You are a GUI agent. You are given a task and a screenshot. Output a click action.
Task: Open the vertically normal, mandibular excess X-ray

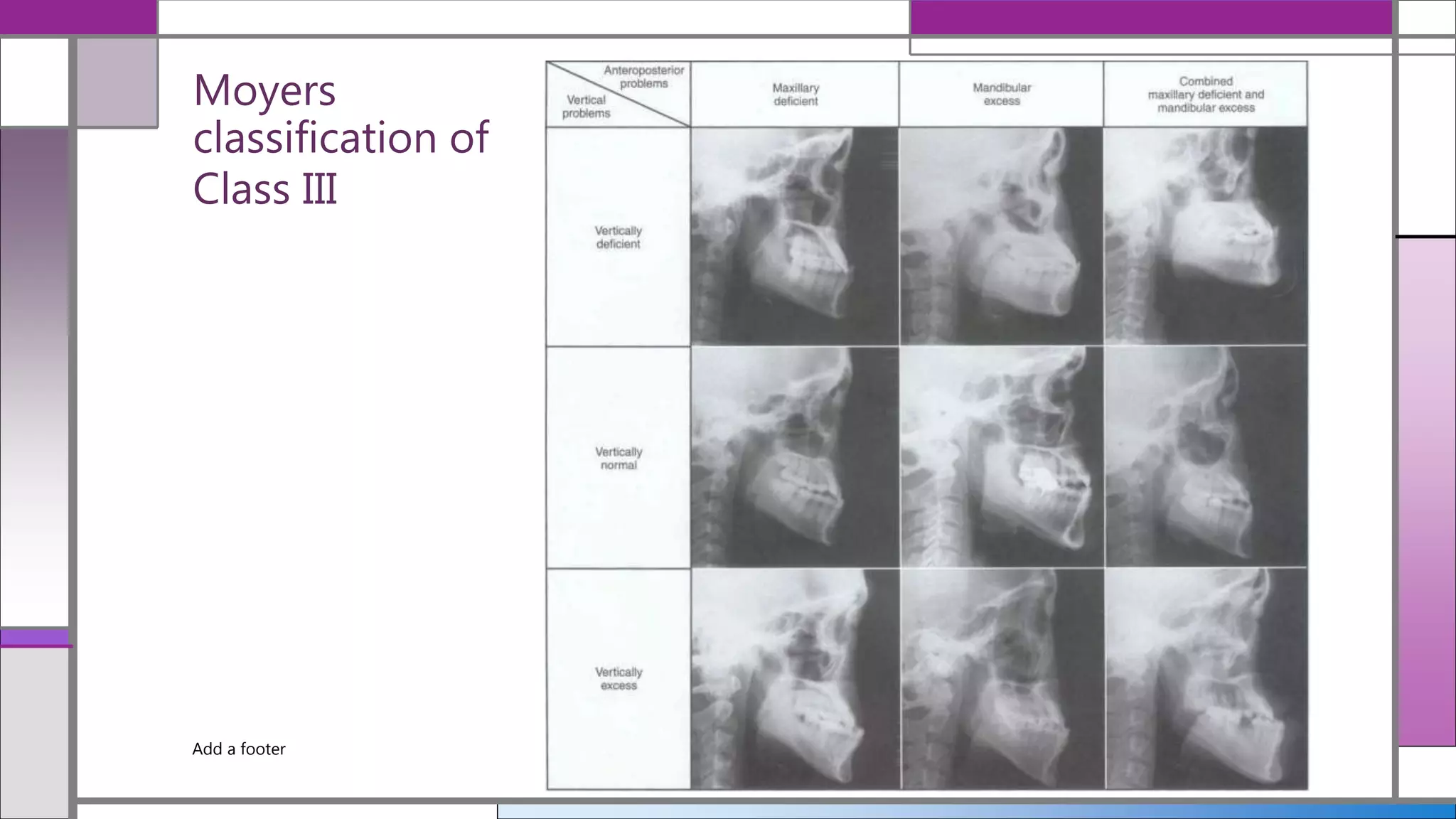tap(1002, 457)
